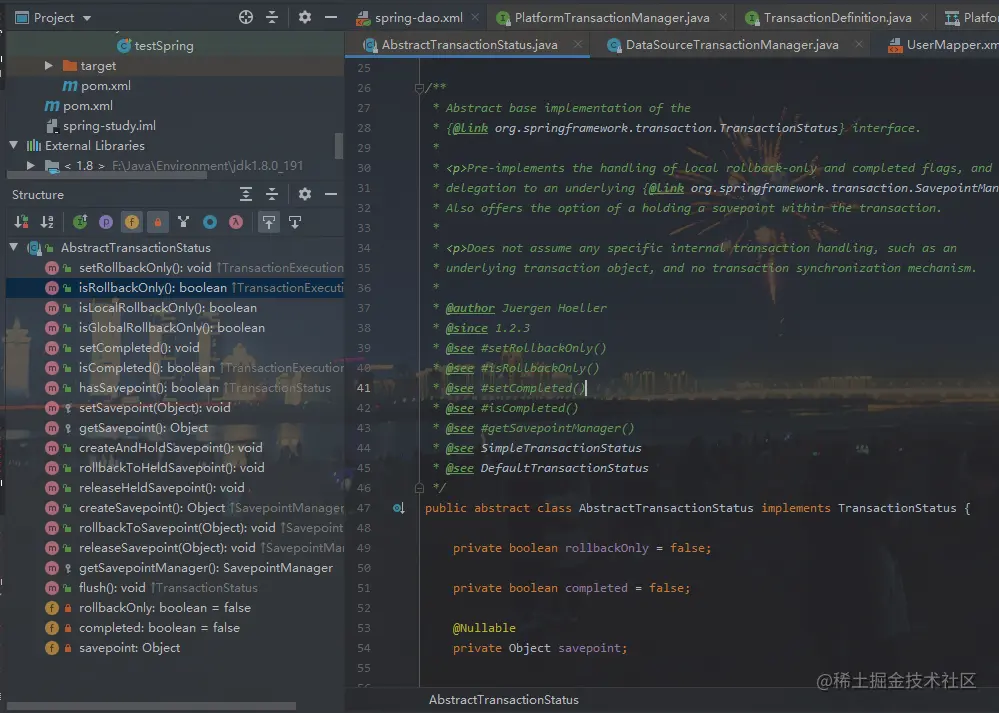Image resolution: width=999 pixels, height=713 pixels.
Task: Select rollbackOnly field in Structure
Action: pos(175,608)
